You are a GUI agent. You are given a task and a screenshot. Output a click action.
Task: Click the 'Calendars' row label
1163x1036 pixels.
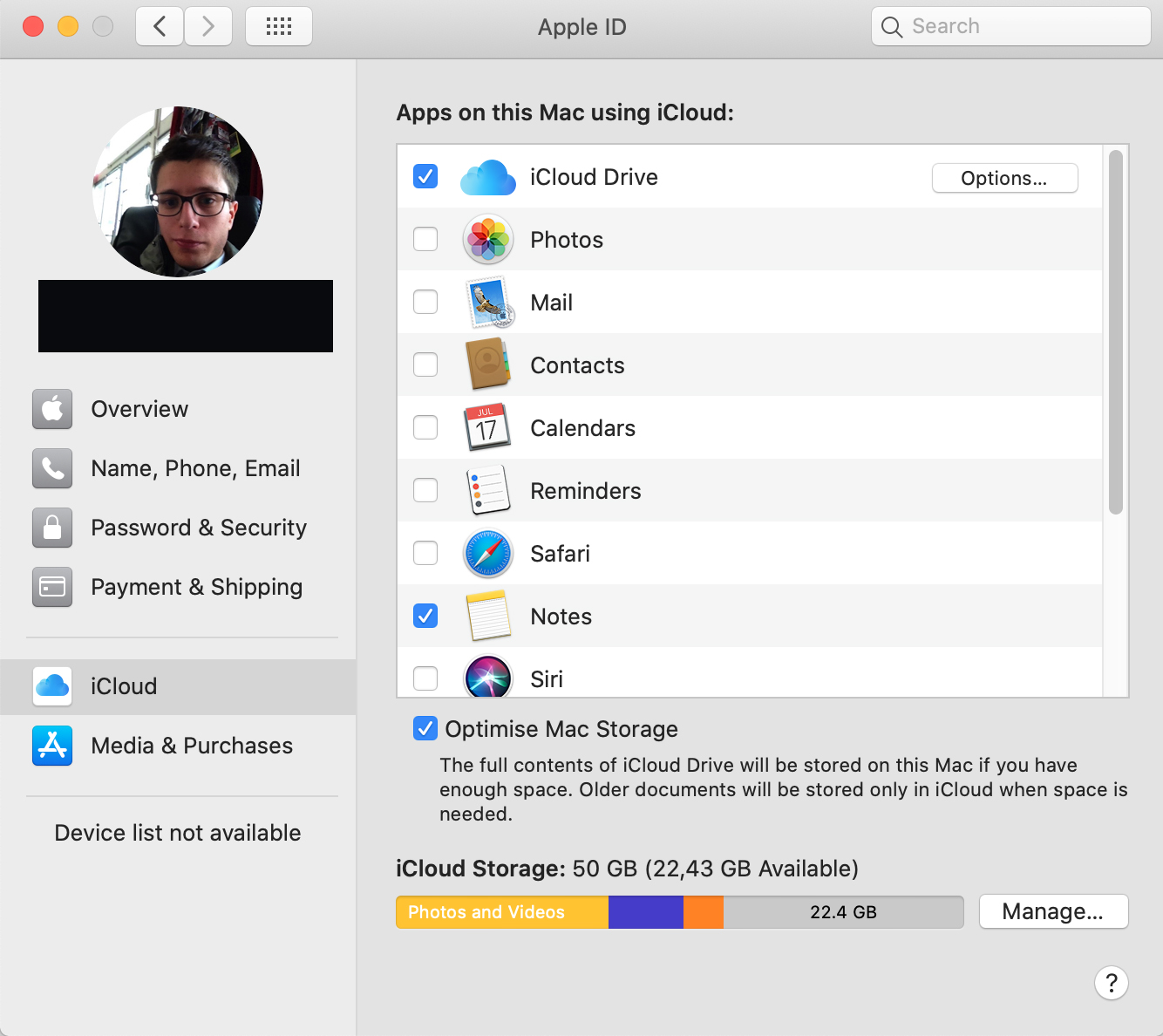[583, 428]
